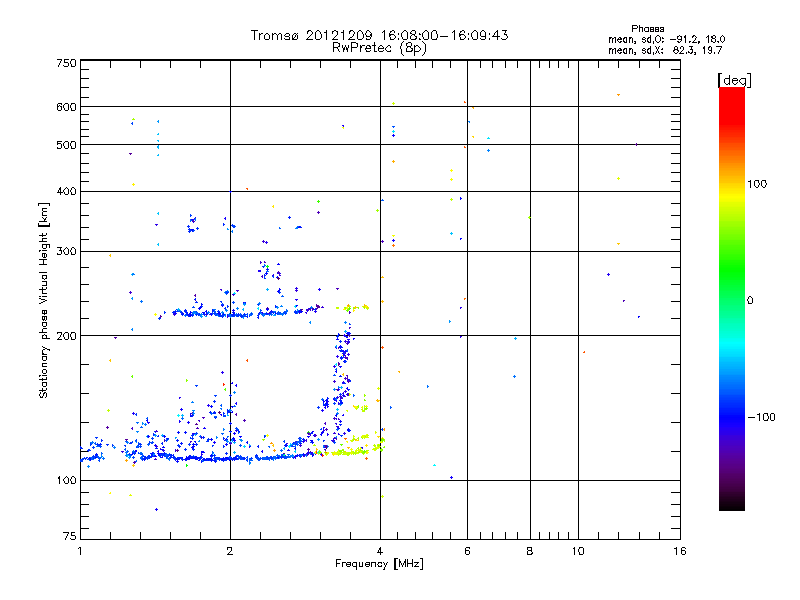The image size is (800, 600).
Task: Click the 'RwPretec (8p)' subtitle
Action: click(x=379, y=48)
